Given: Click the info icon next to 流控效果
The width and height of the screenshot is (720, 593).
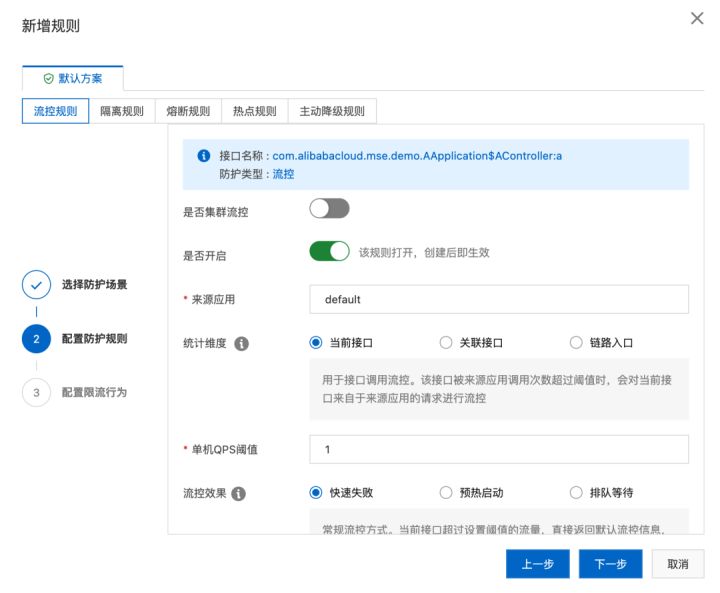Looking at the screenshot, I should coord(238,494).
